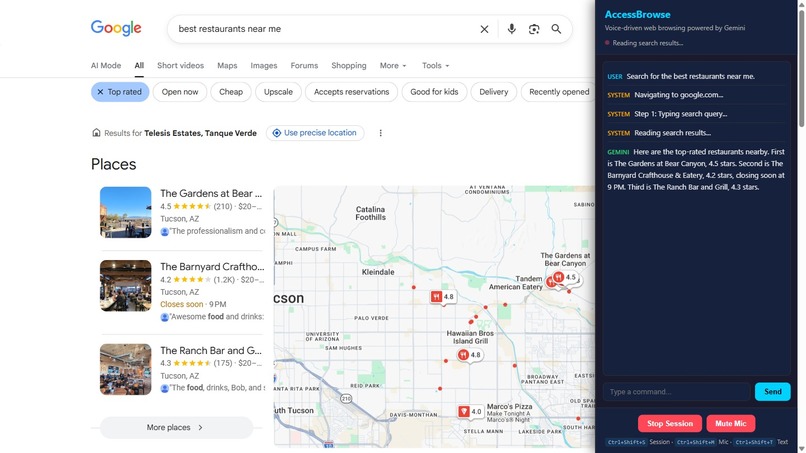The height and width of the screenshot is (453, 806).
Task: Click Catalina Foothills label on map
Action: click(370, 213)
